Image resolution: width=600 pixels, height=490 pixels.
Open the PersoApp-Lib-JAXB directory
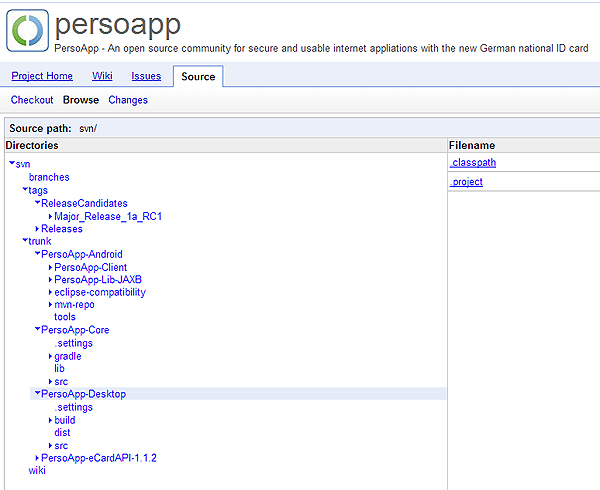(98, 280)
